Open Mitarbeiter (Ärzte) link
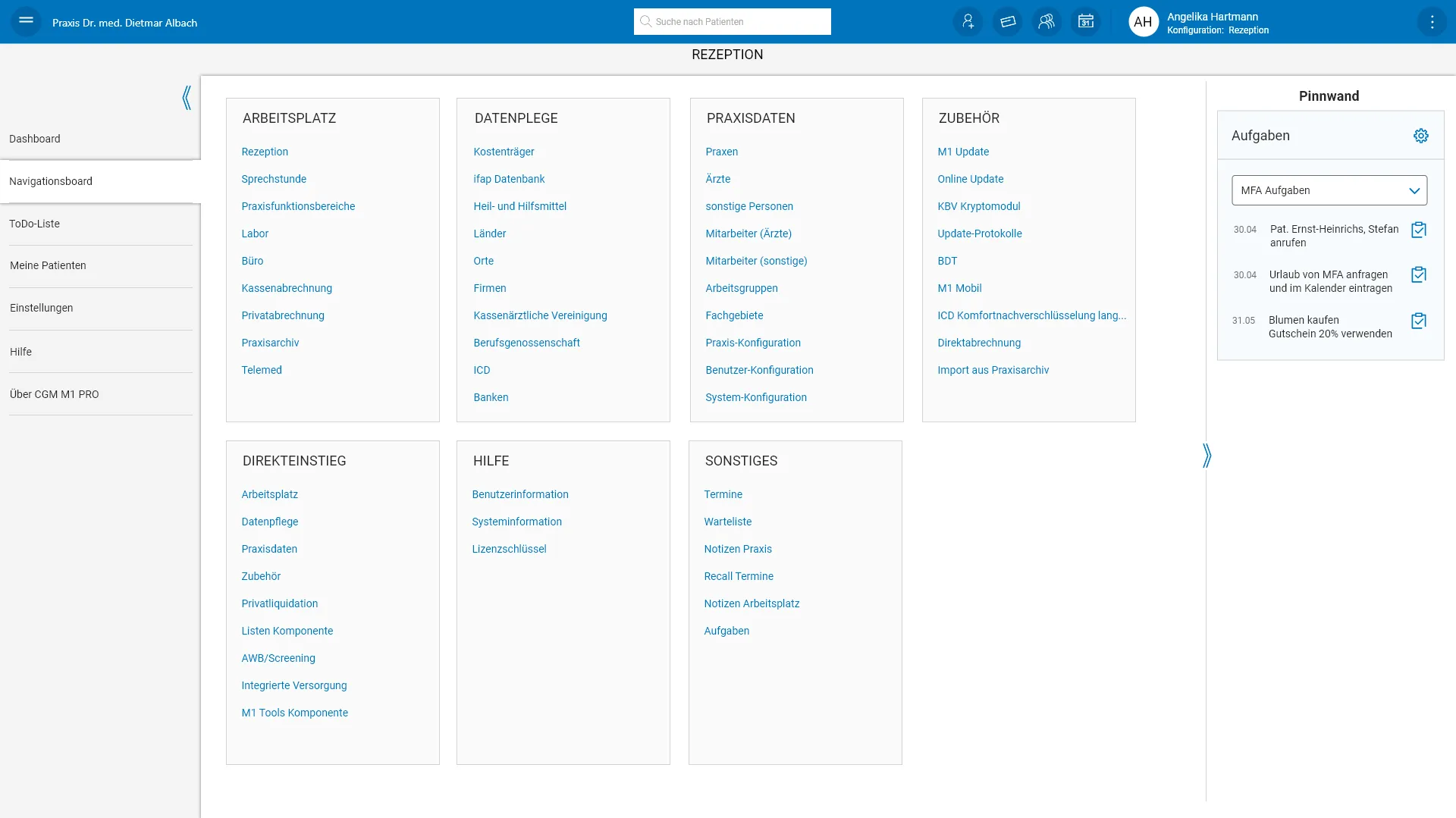 [748, 233]
